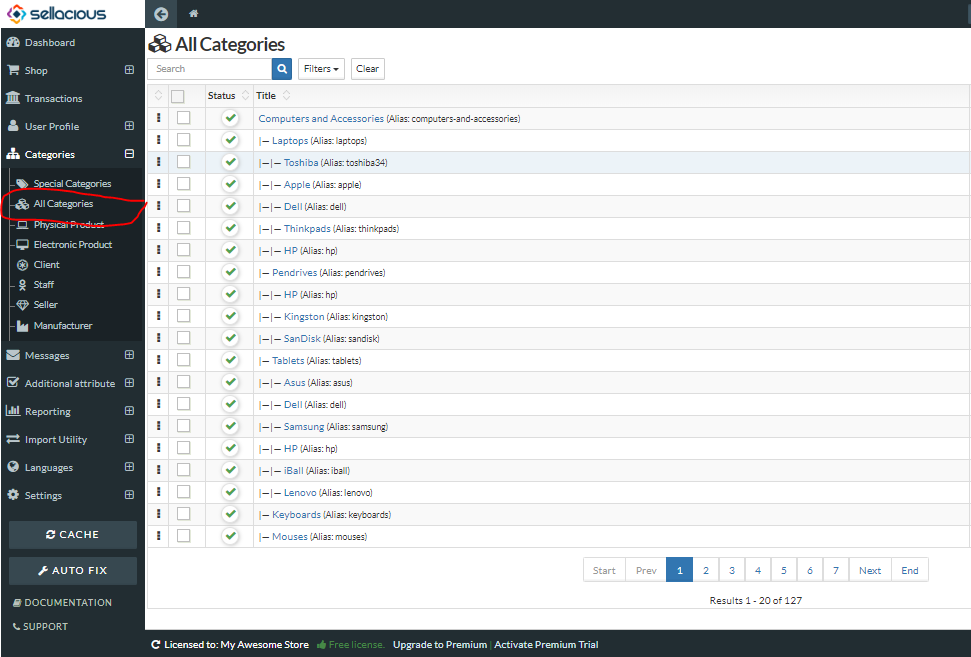
Task: Expand the Shop menu section
Action: tap(129, 70)
